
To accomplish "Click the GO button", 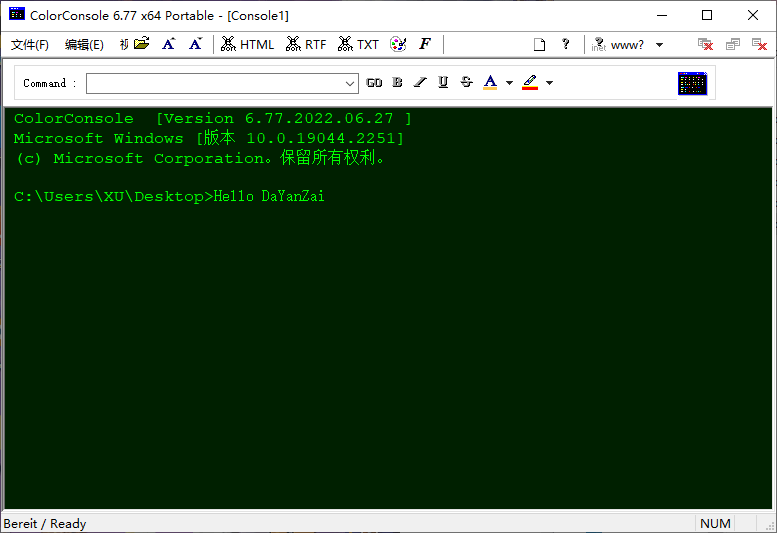I will click(x=374, y=83).
